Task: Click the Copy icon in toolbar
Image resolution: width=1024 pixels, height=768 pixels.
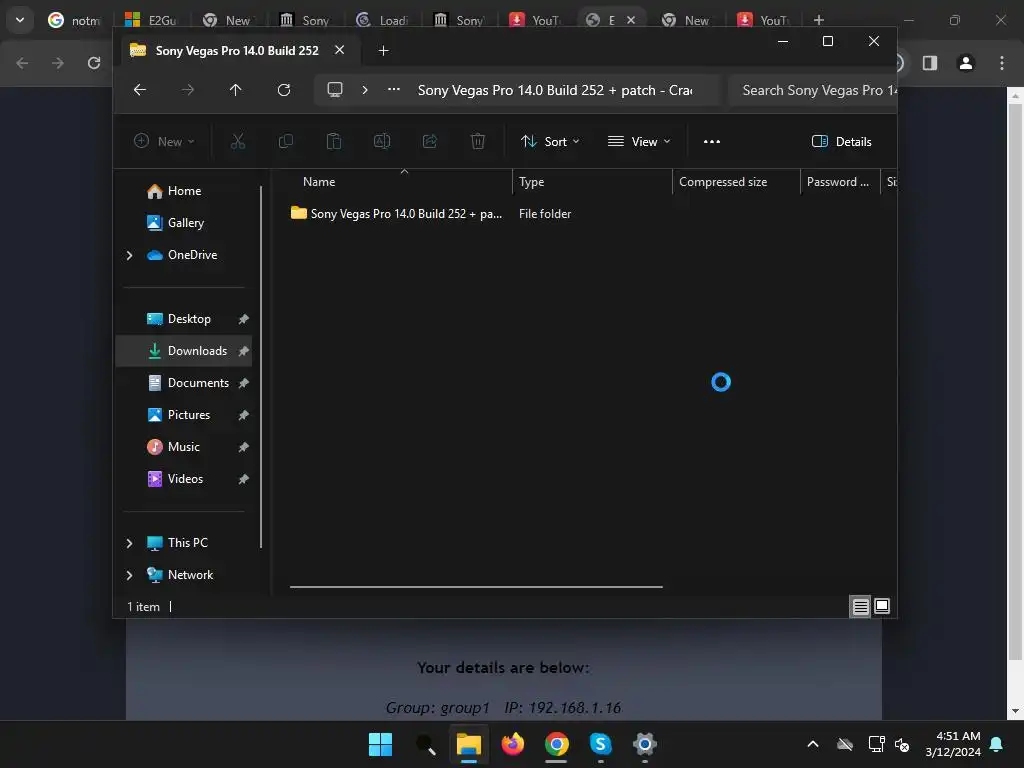Action: 285,142
